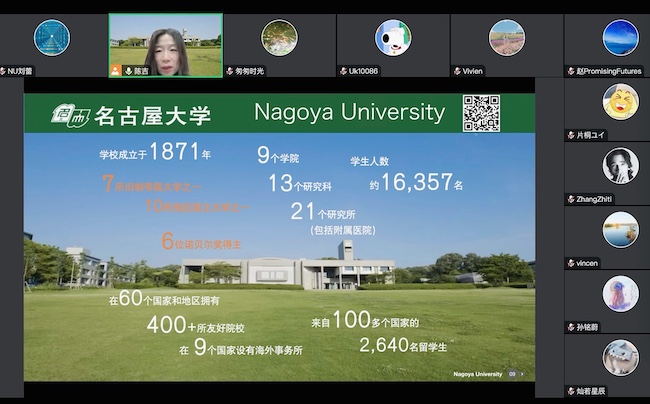650x404 pixels.
Task: Click '400+所友好院校' text on slide
Action: (196, 325)
